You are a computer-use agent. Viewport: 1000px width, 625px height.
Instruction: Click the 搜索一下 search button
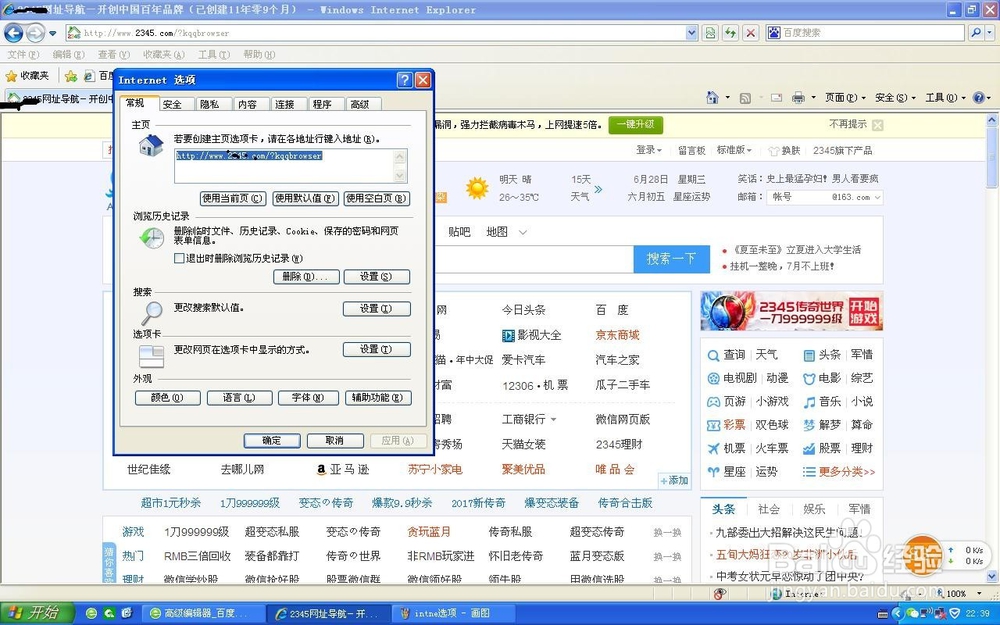[671, 259]
